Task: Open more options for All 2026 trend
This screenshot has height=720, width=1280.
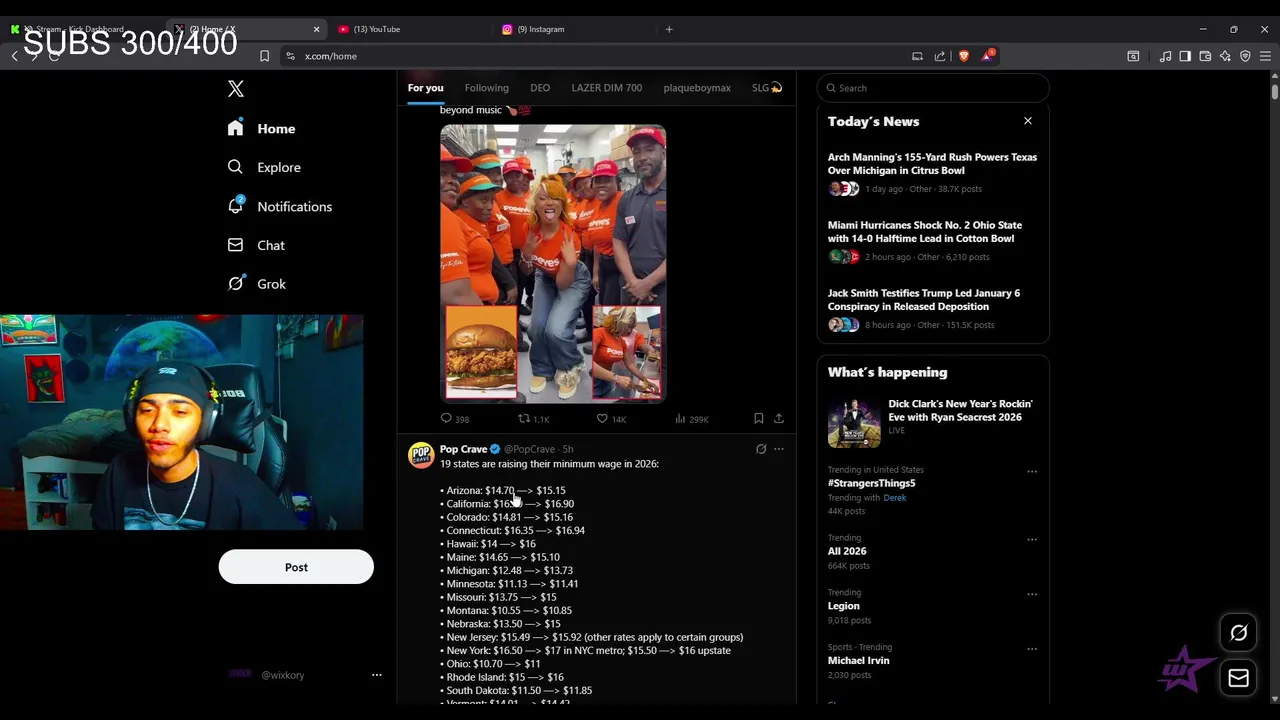Action: coord(1032,540)
